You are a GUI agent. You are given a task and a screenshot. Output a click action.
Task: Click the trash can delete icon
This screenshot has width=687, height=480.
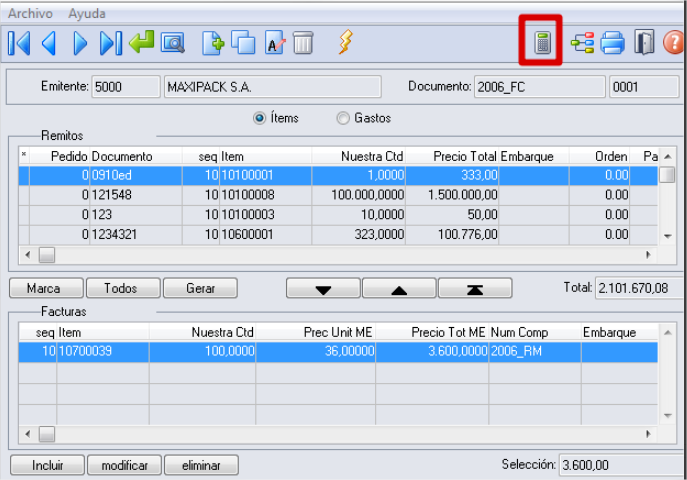[303, 42]
